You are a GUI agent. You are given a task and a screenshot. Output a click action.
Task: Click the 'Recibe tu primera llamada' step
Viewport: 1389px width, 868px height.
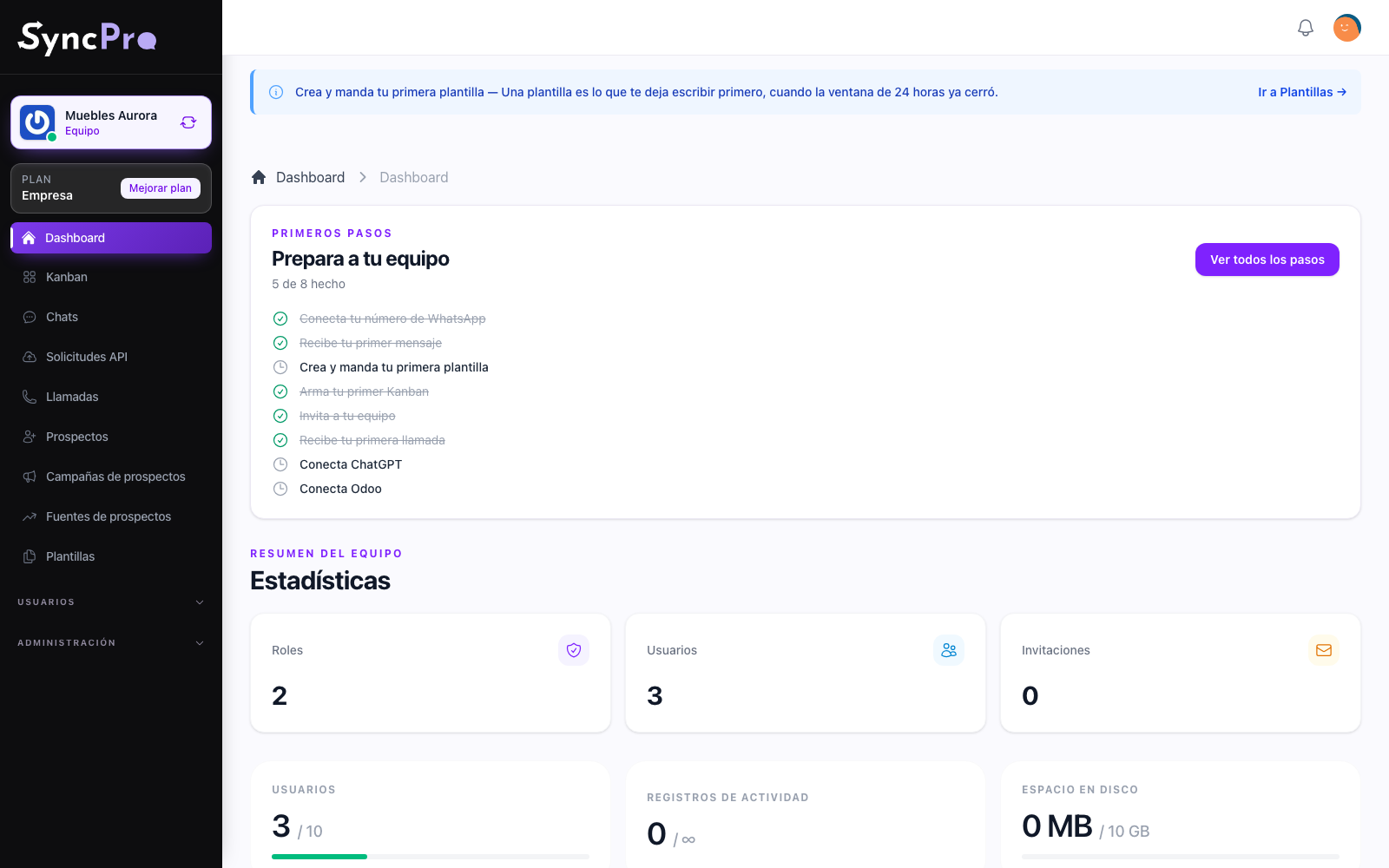click(x=372, y=440)
